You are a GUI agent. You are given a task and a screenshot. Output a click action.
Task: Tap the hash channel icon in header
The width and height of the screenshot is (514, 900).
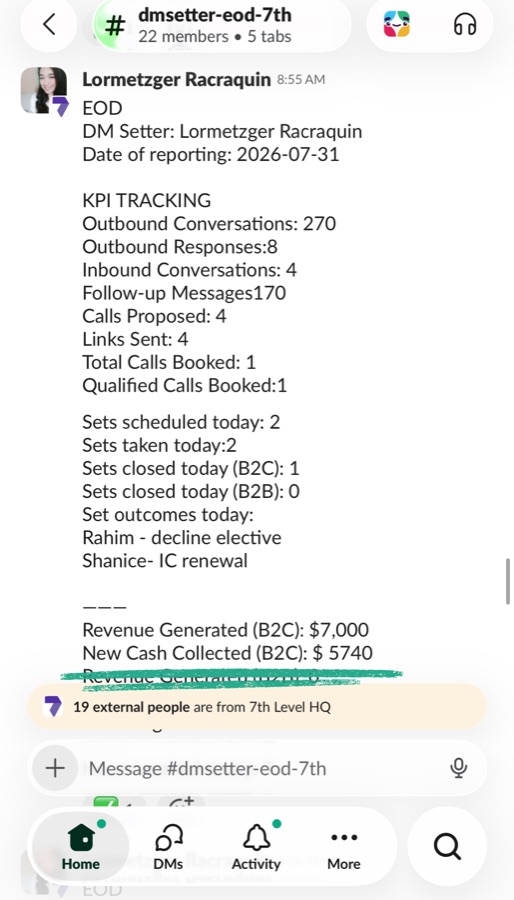115,26
